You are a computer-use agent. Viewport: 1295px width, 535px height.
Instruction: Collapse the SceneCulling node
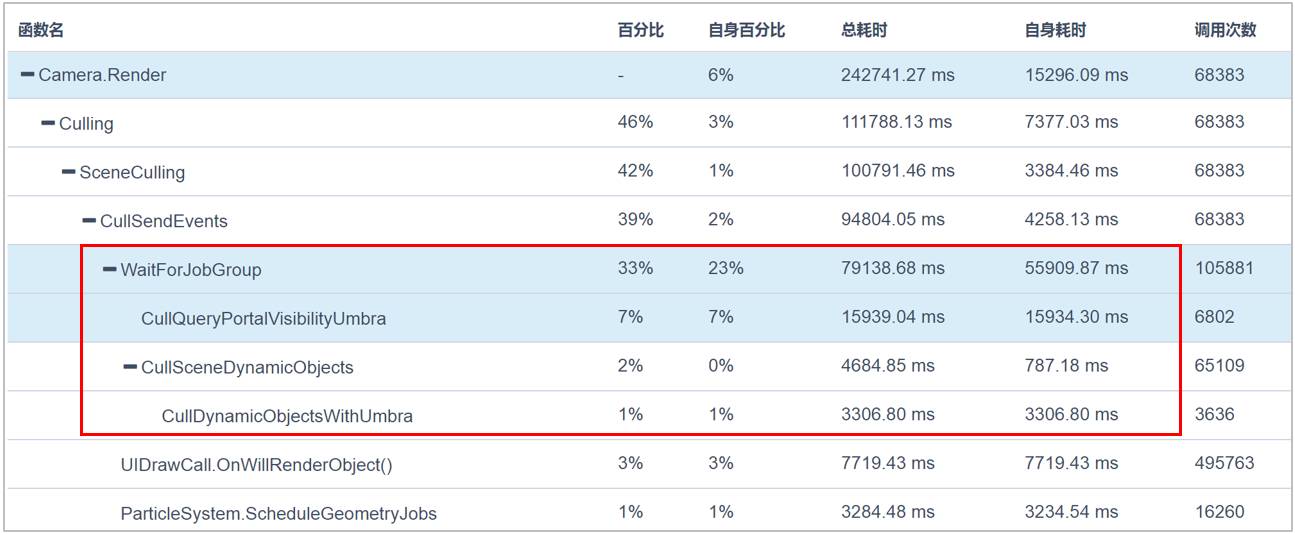(68, 172)
